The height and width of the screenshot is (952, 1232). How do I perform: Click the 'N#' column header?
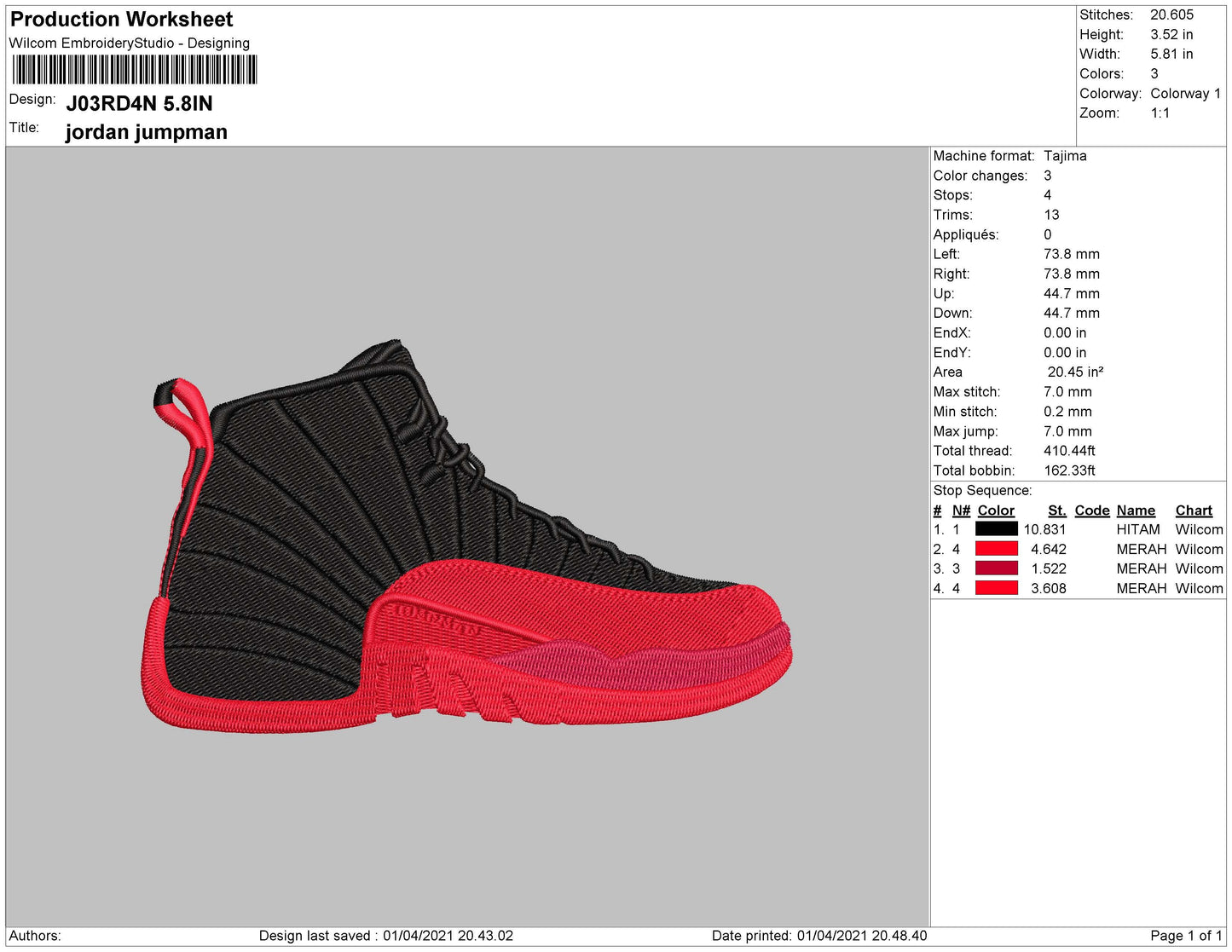(961, 511)
